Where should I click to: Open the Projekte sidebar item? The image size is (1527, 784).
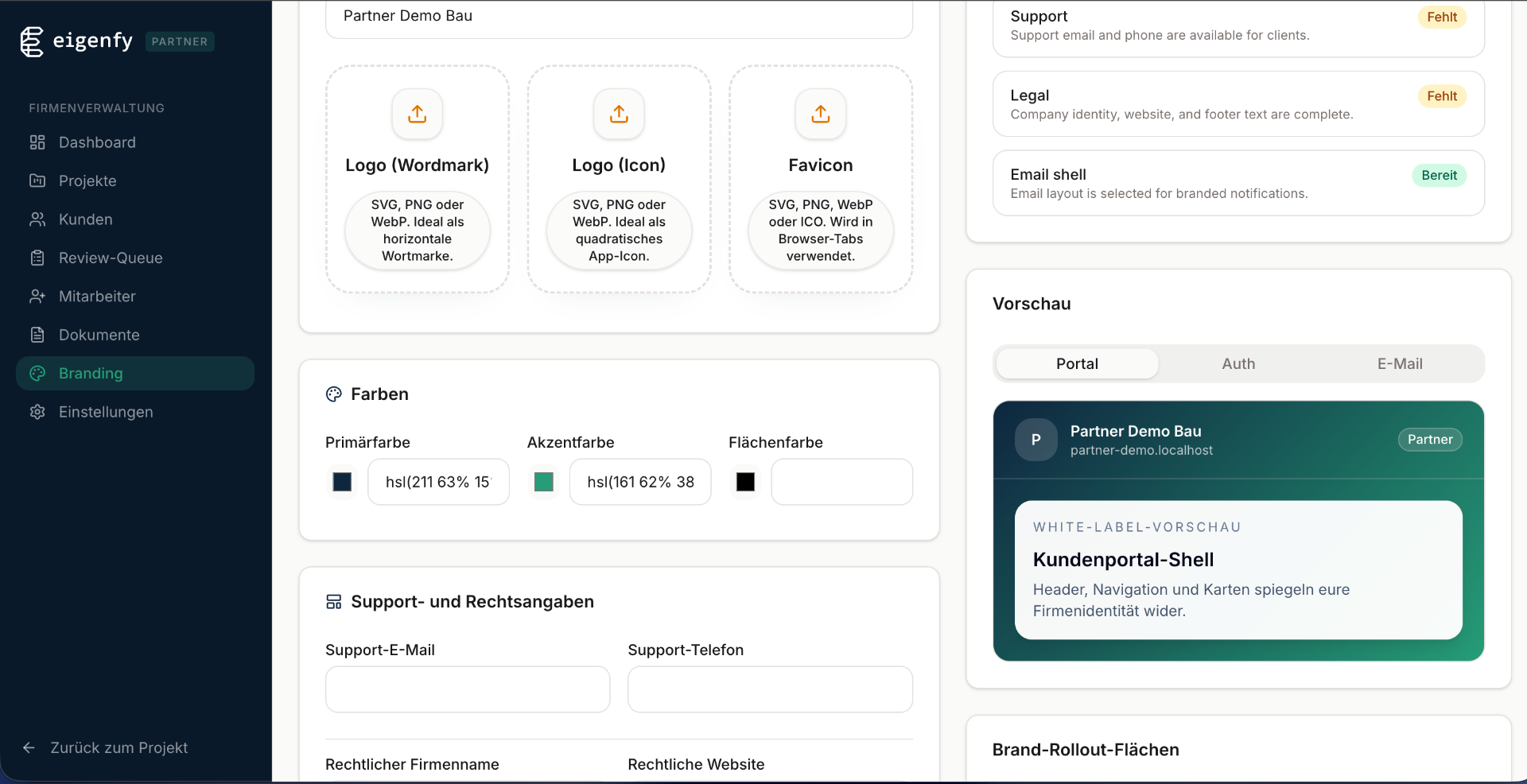87,181
